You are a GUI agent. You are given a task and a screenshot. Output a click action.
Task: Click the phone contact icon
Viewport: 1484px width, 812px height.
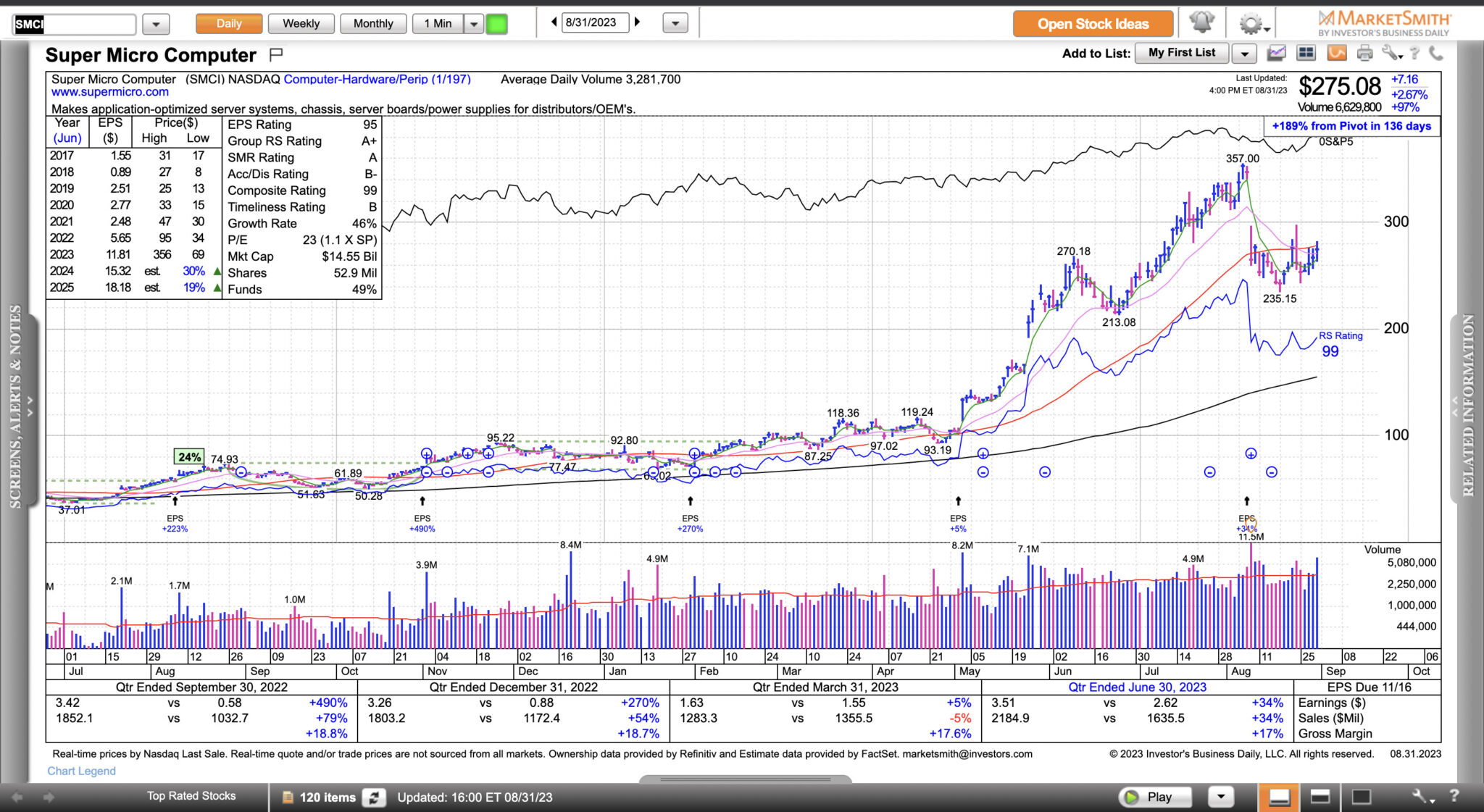[1435, 53]
